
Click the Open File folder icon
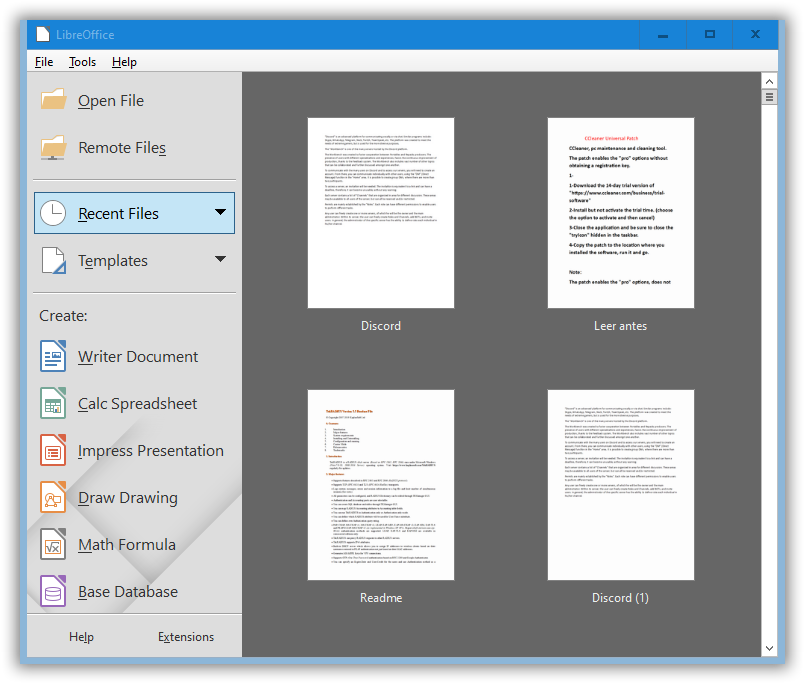[53, 100]
